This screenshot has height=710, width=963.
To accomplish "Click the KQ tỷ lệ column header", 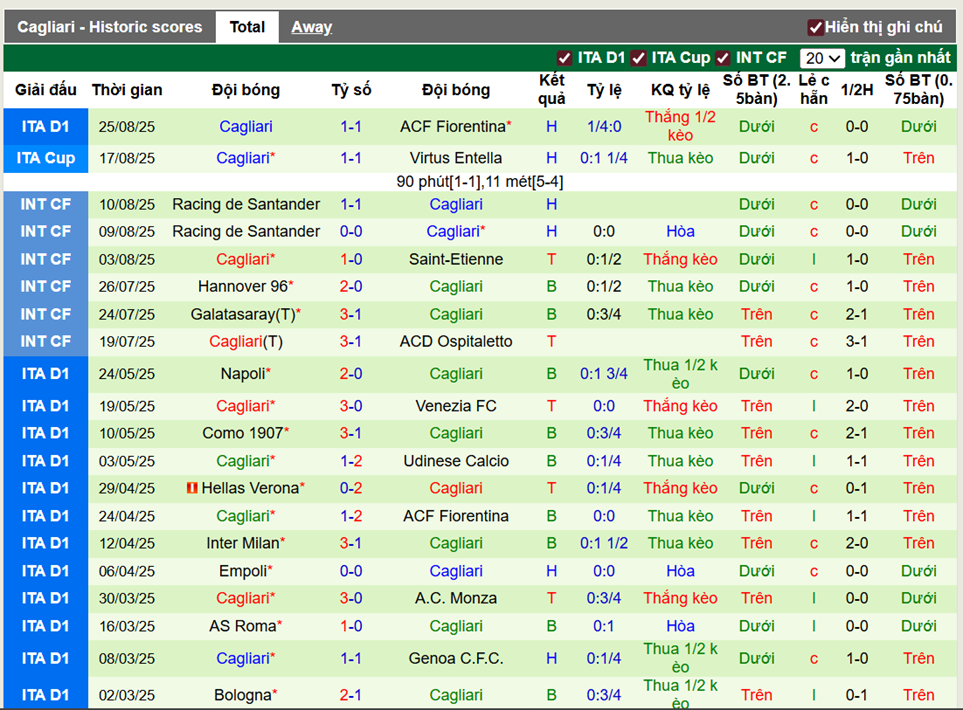I will pos(680,90).
